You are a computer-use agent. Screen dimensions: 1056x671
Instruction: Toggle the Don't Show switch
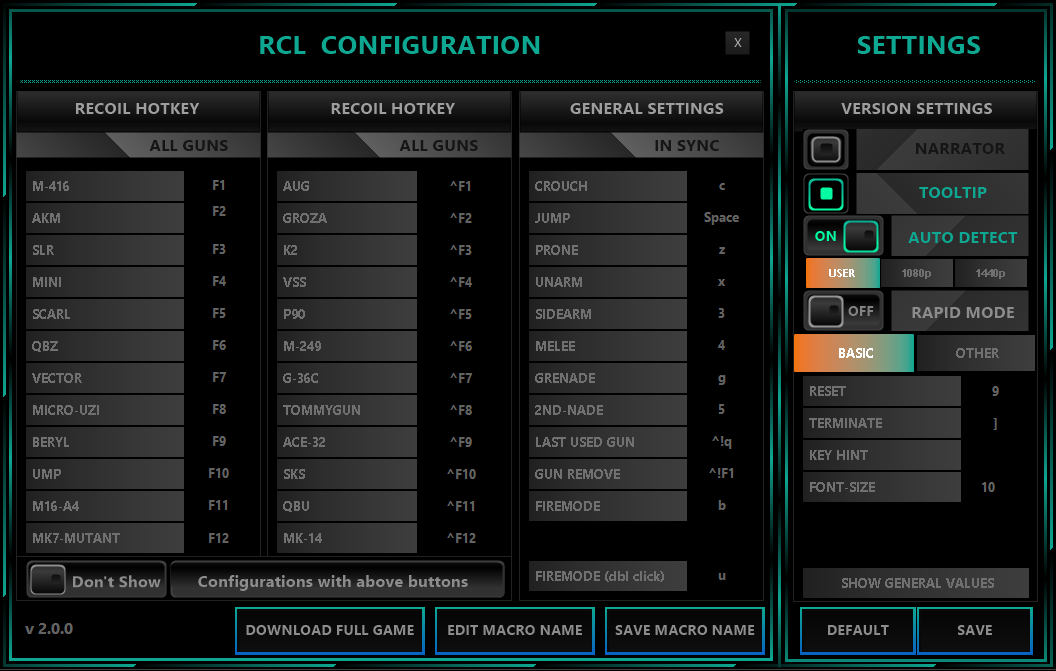coord(47,581)
